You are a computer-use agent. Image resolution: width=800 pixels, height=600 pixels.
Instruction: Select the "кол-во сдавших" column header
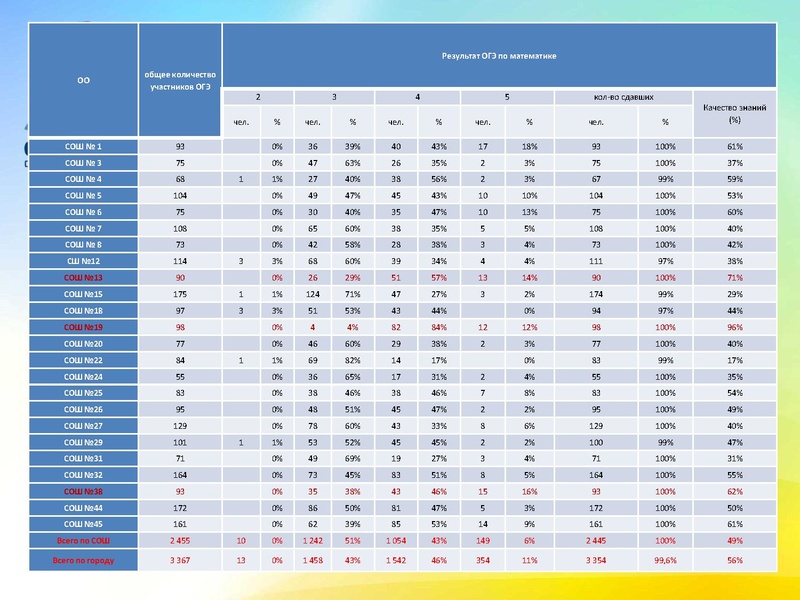point(624,97)
